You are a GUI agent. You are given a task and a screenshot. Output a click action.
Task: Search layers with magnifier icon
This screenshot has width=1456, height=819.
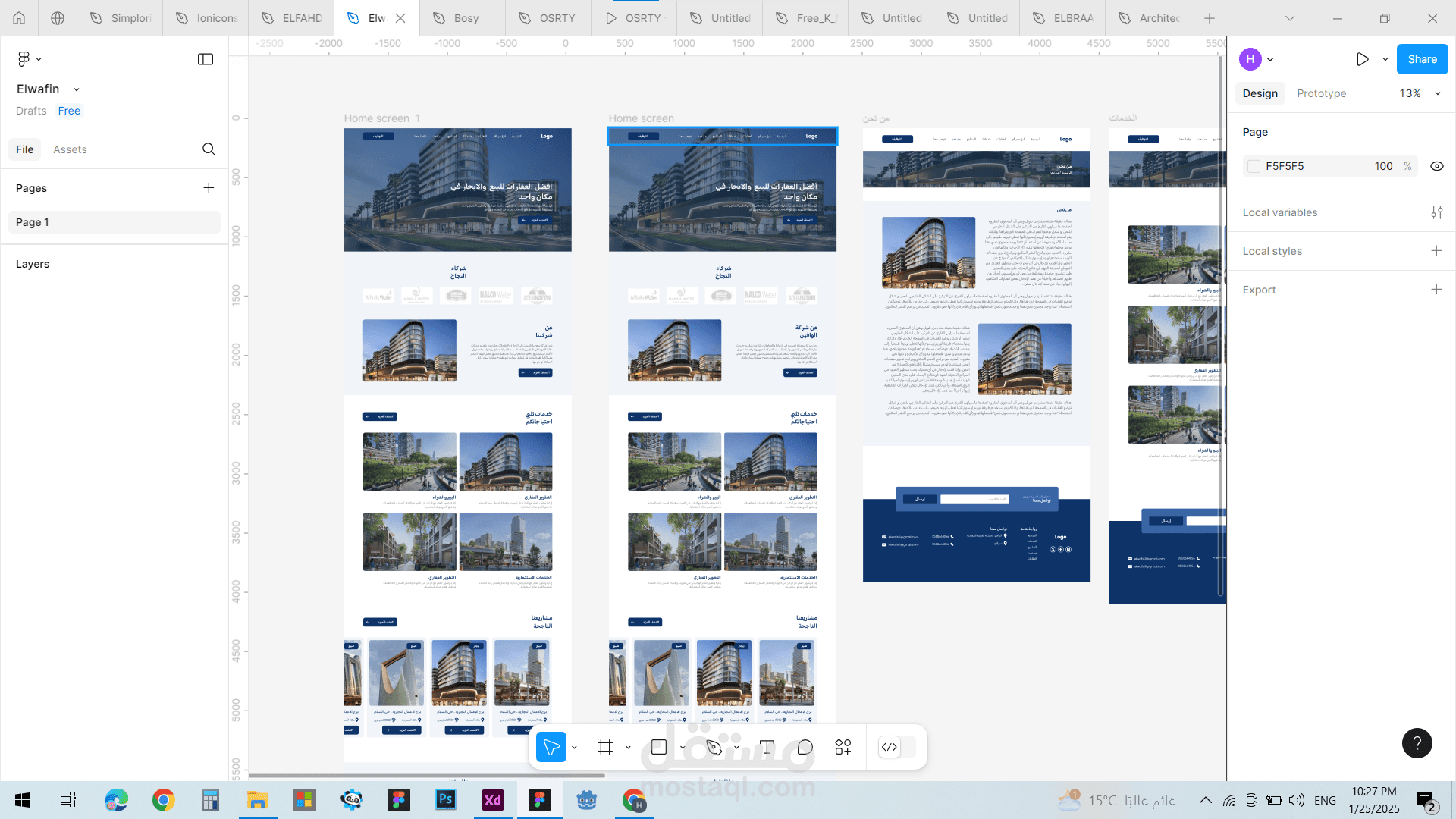[209, 149]
